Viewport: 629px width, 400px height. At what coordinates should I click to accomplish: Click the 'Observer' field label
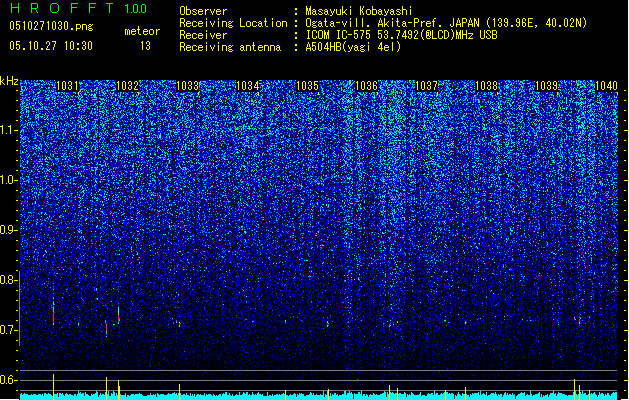[x=203, y=11]
